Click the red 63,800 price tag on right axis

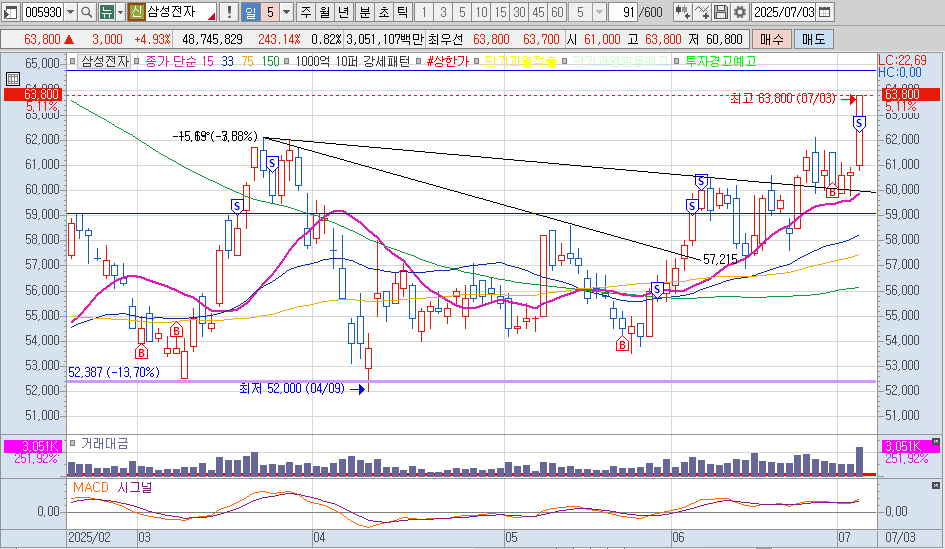click(x=911, y=94)
